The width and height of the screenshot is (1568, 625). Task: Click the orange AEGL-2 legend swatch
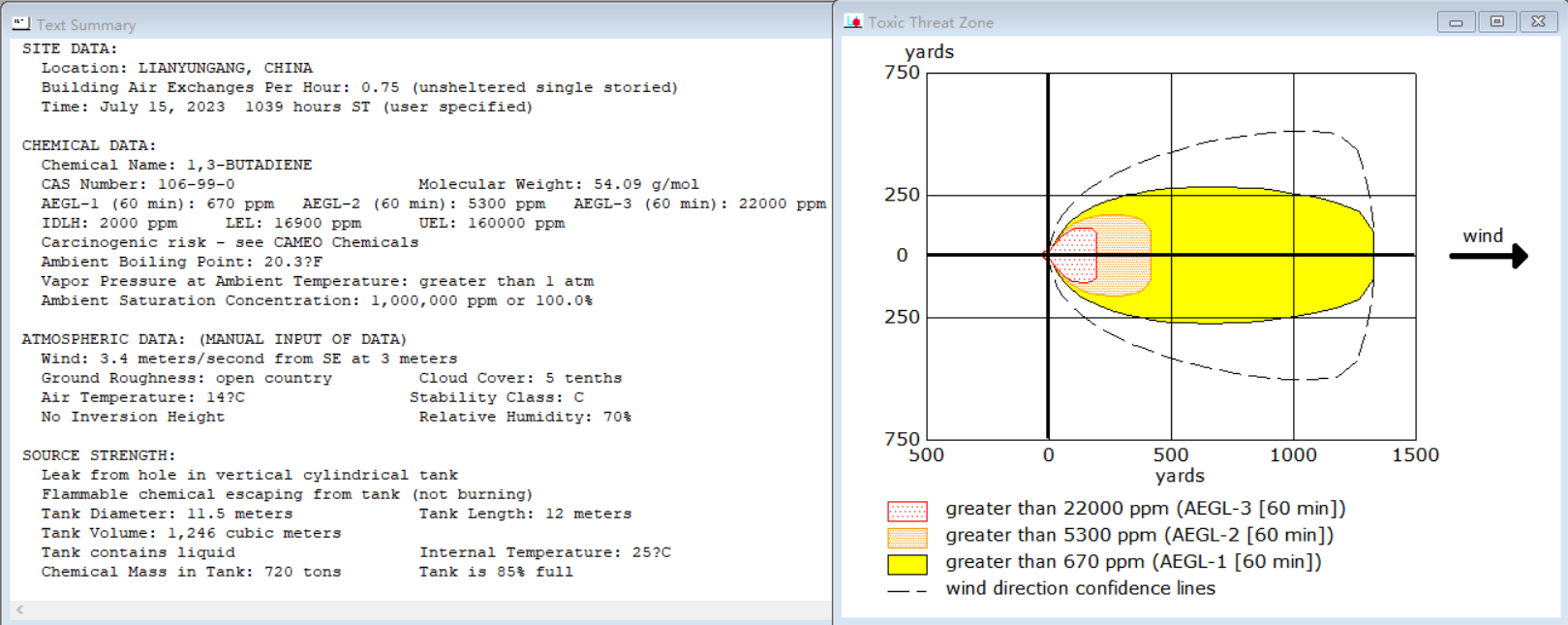coord(907,537)
